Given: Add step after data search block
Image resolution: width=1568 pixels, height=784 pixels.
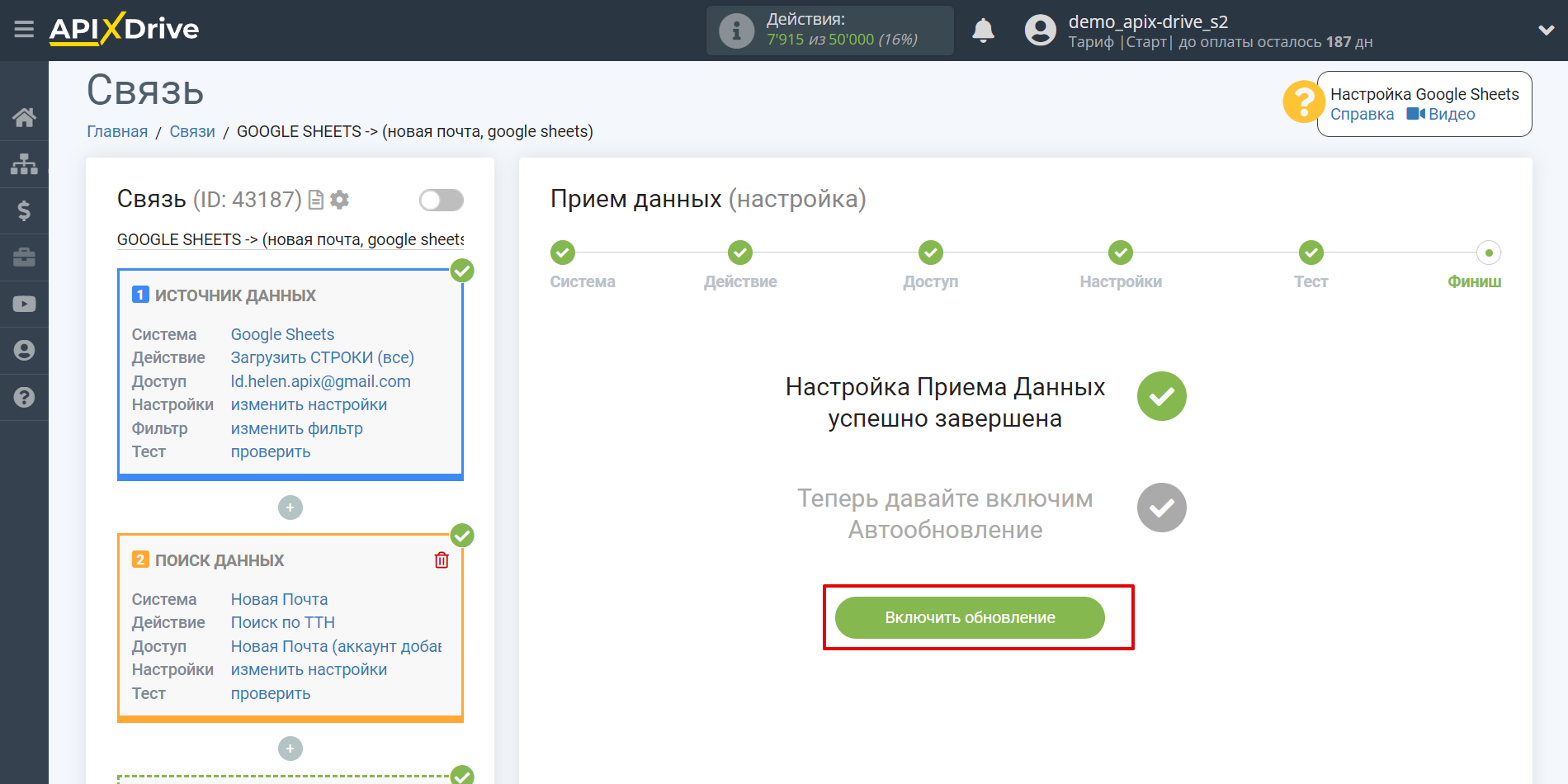Looking at the screenshot, I should tap(290, 749).
